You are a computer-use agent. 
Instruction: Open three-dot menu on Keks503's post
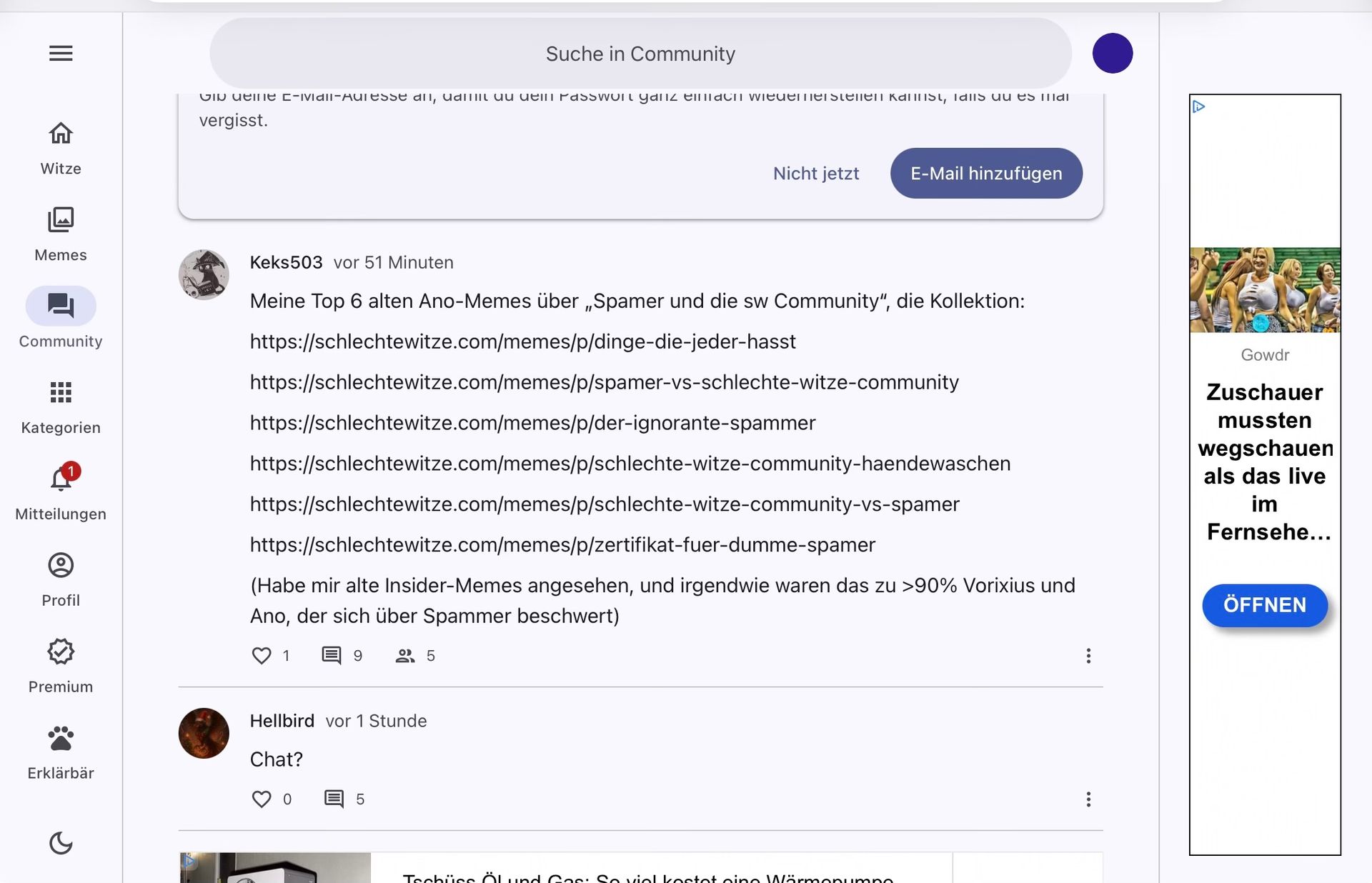coord(1088,656)
